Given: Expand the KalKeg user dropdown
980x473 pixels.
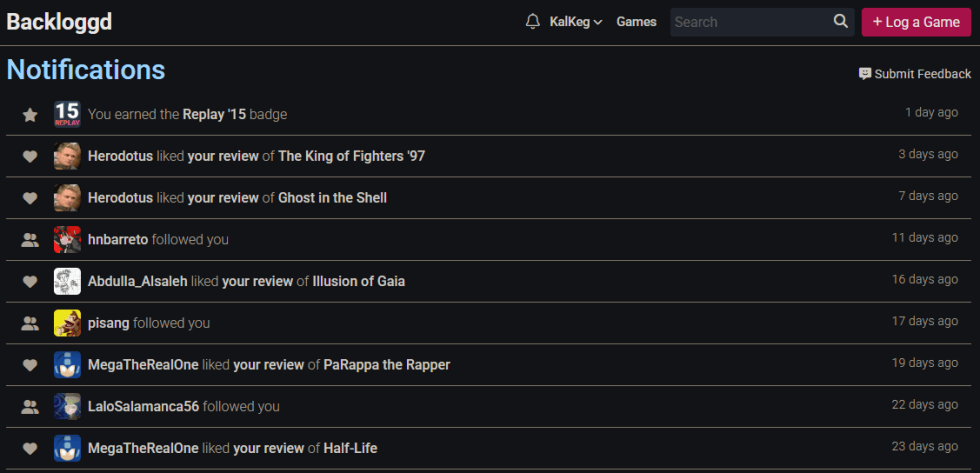Looking at the screenshot, I should pyautogui.click(x=576, y=22).
